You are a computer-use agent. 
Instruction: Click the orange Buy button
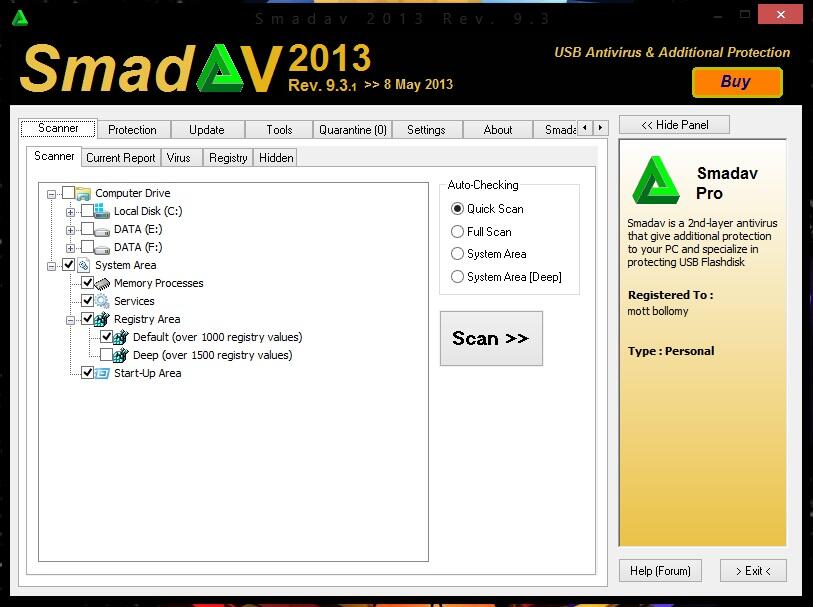(x=737, y=82)
